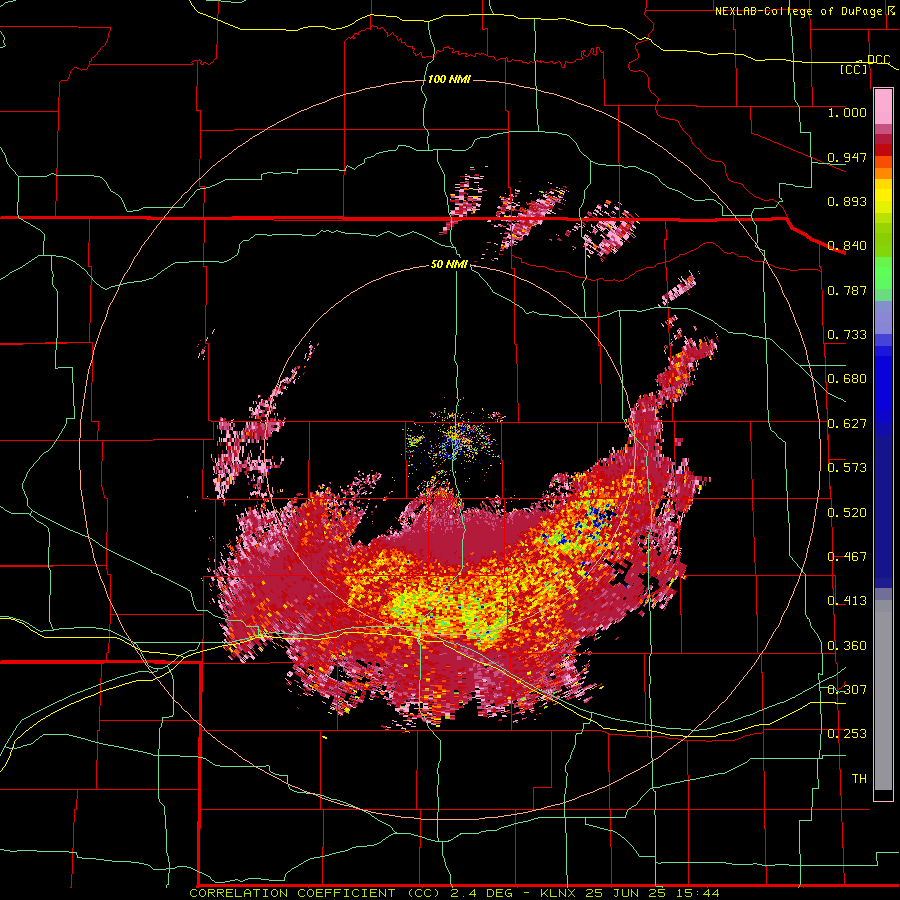Click the 0.627 value on color scale

coord(847,424)
